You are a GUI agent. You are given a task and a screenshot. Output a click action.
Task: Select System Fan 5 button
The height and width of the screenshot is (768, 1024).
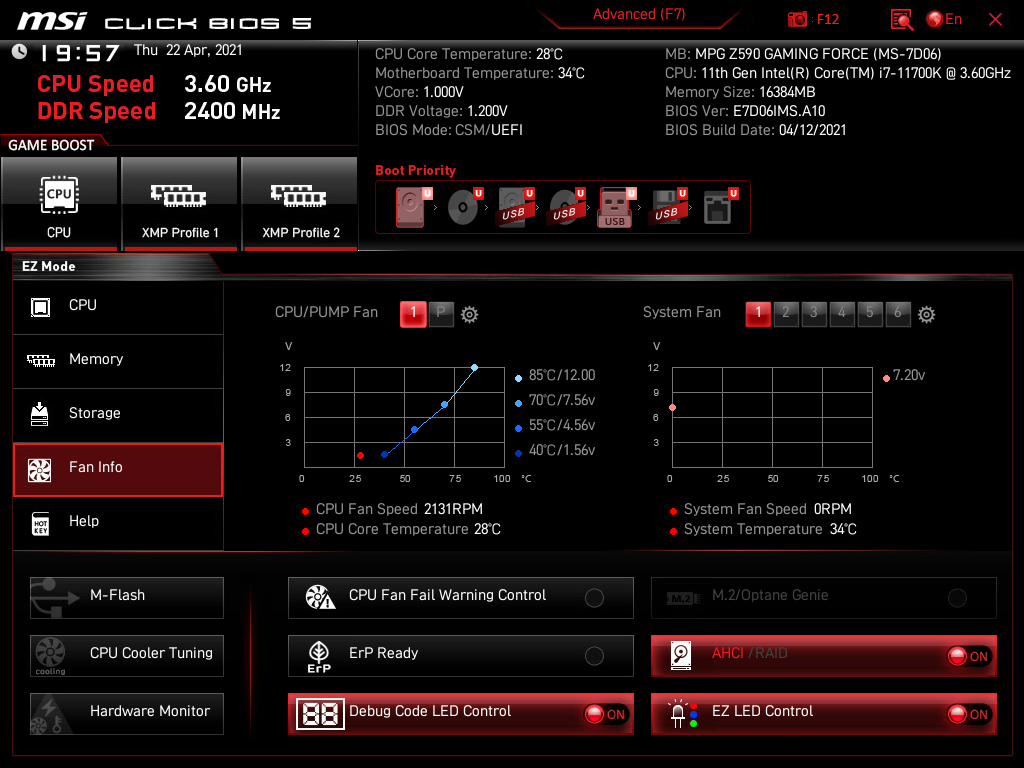(x=871, y=314)
